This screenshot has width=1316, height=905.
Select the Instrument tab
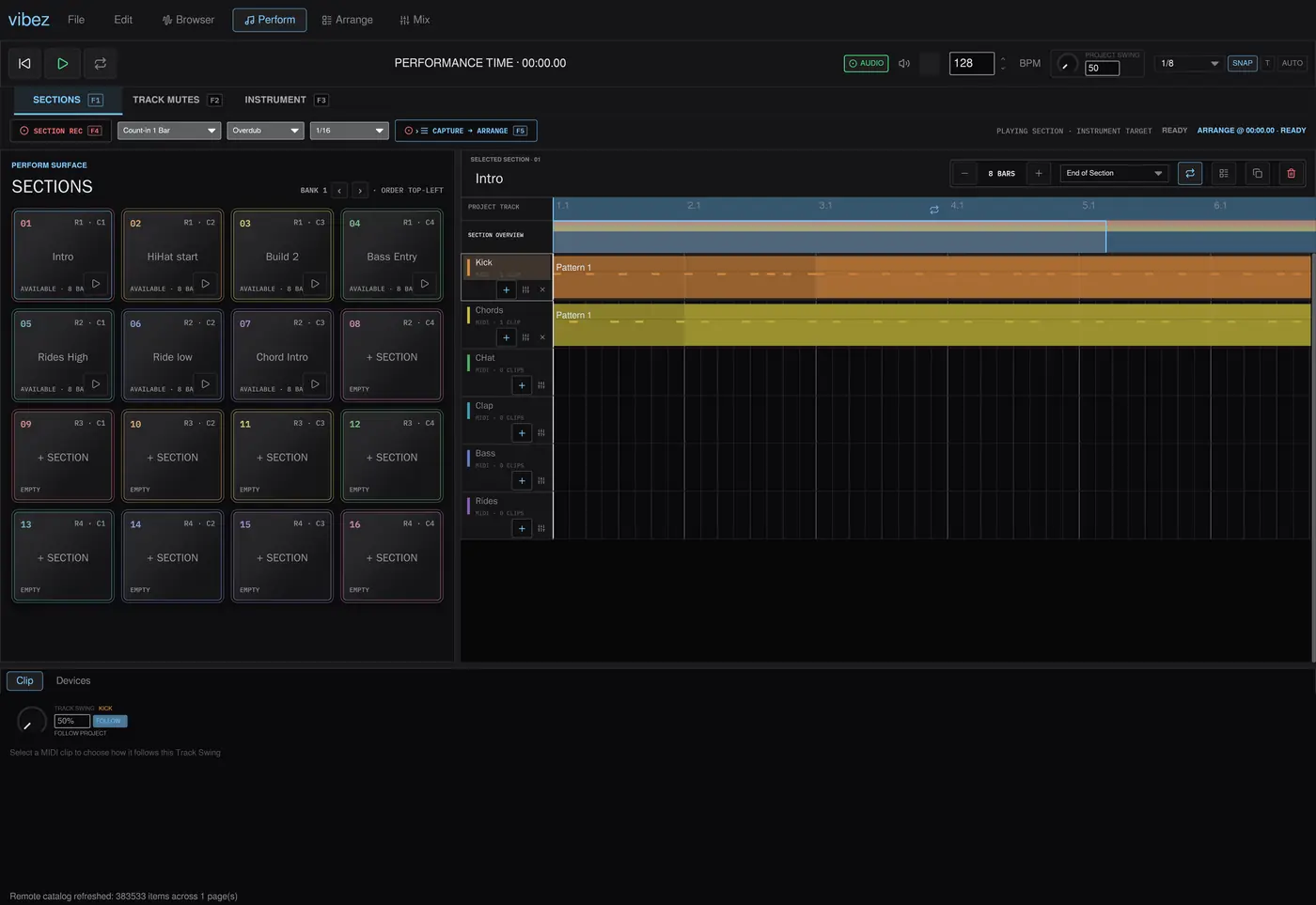286,100
